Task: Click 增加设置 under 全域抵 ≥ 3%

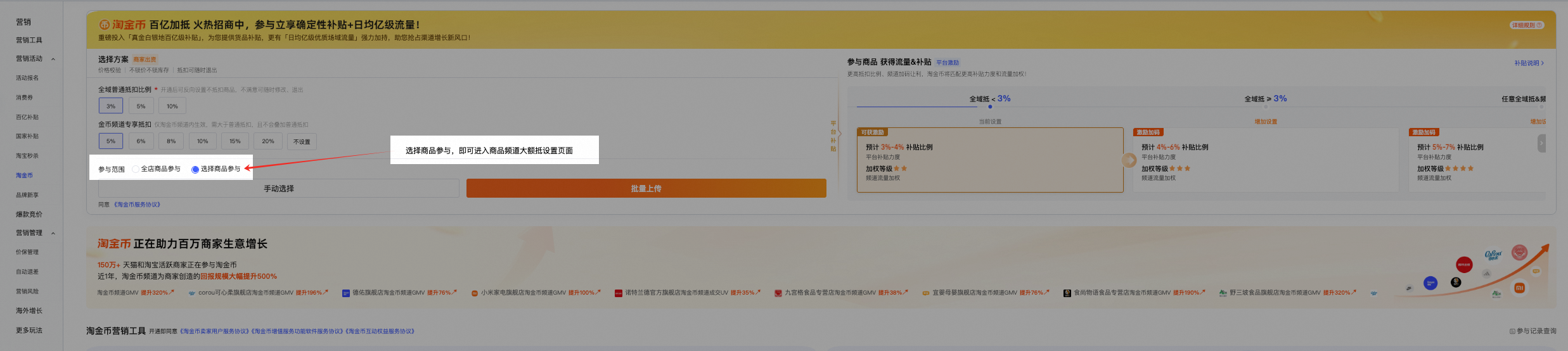Action: [x=1266, y=122]
